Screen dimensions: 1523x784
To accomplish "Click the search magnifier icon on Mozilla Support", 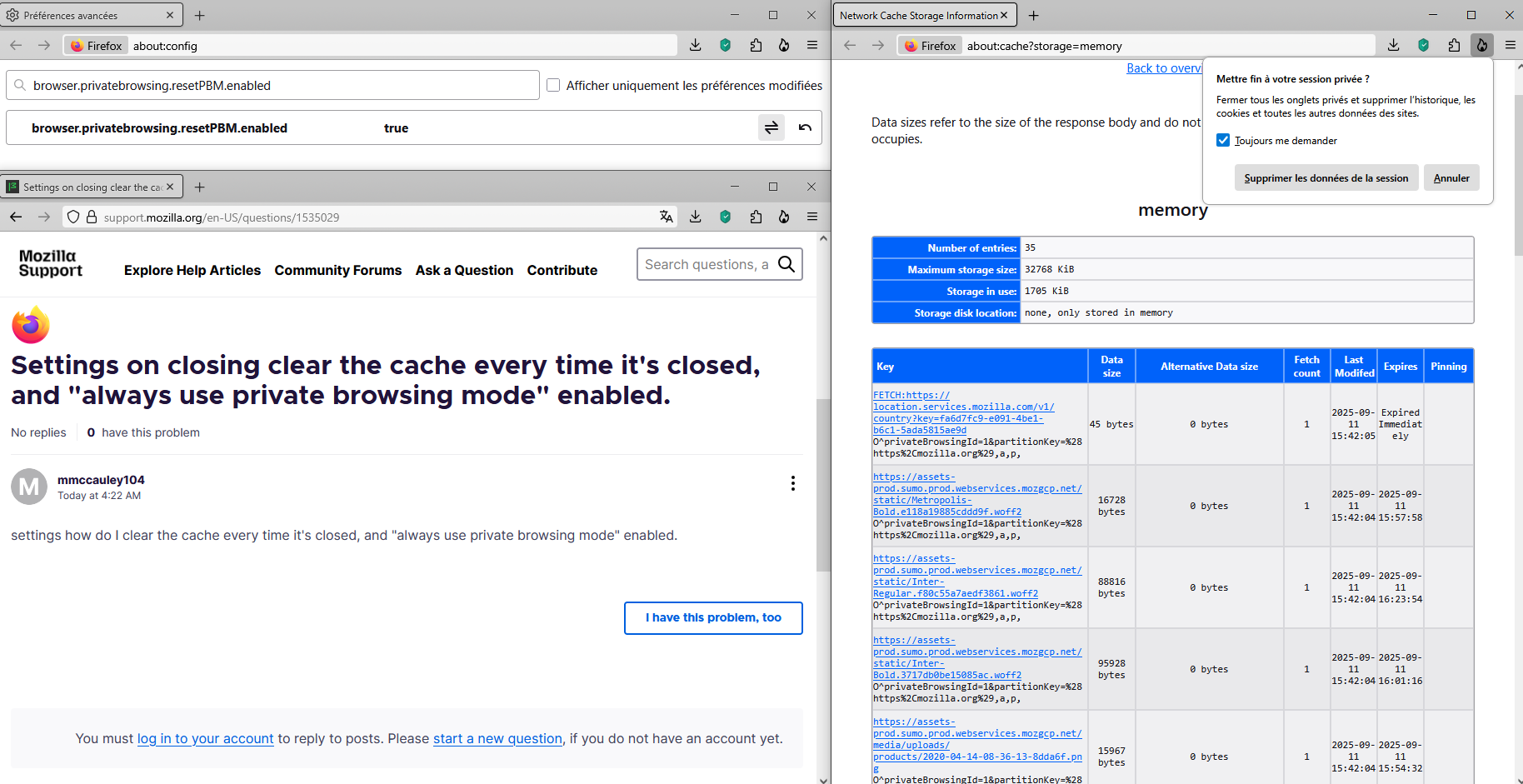I will pyautogui.click(x=786, y=264).
